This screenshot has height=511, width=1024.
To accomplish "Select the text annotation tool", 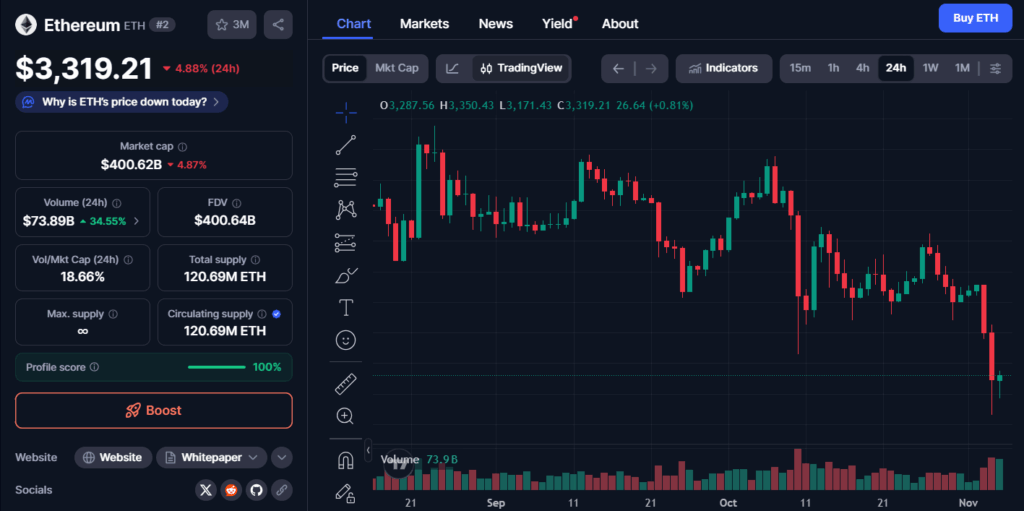I will [x=345, y=307].
